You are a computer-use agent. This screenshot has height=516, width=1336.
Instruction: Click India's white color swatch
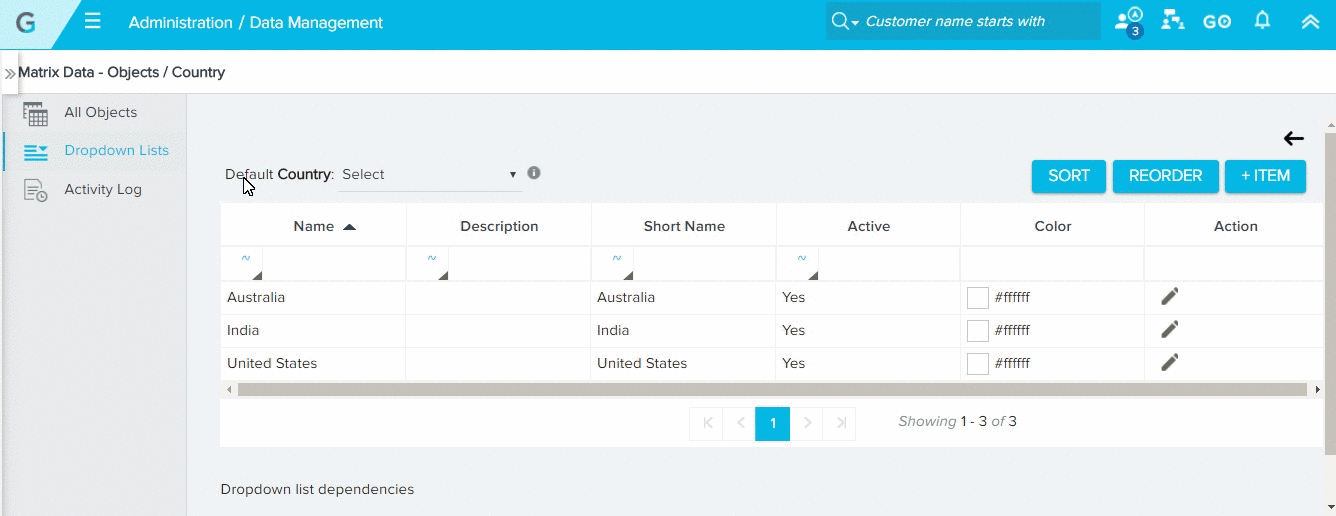978,331
